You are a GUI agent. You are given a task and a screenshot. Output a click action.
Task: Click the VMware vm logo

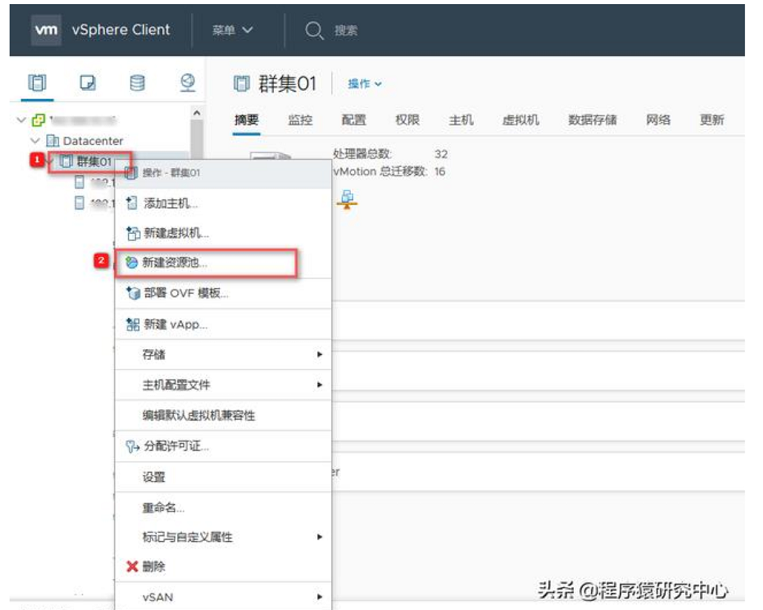pos(46,30)
